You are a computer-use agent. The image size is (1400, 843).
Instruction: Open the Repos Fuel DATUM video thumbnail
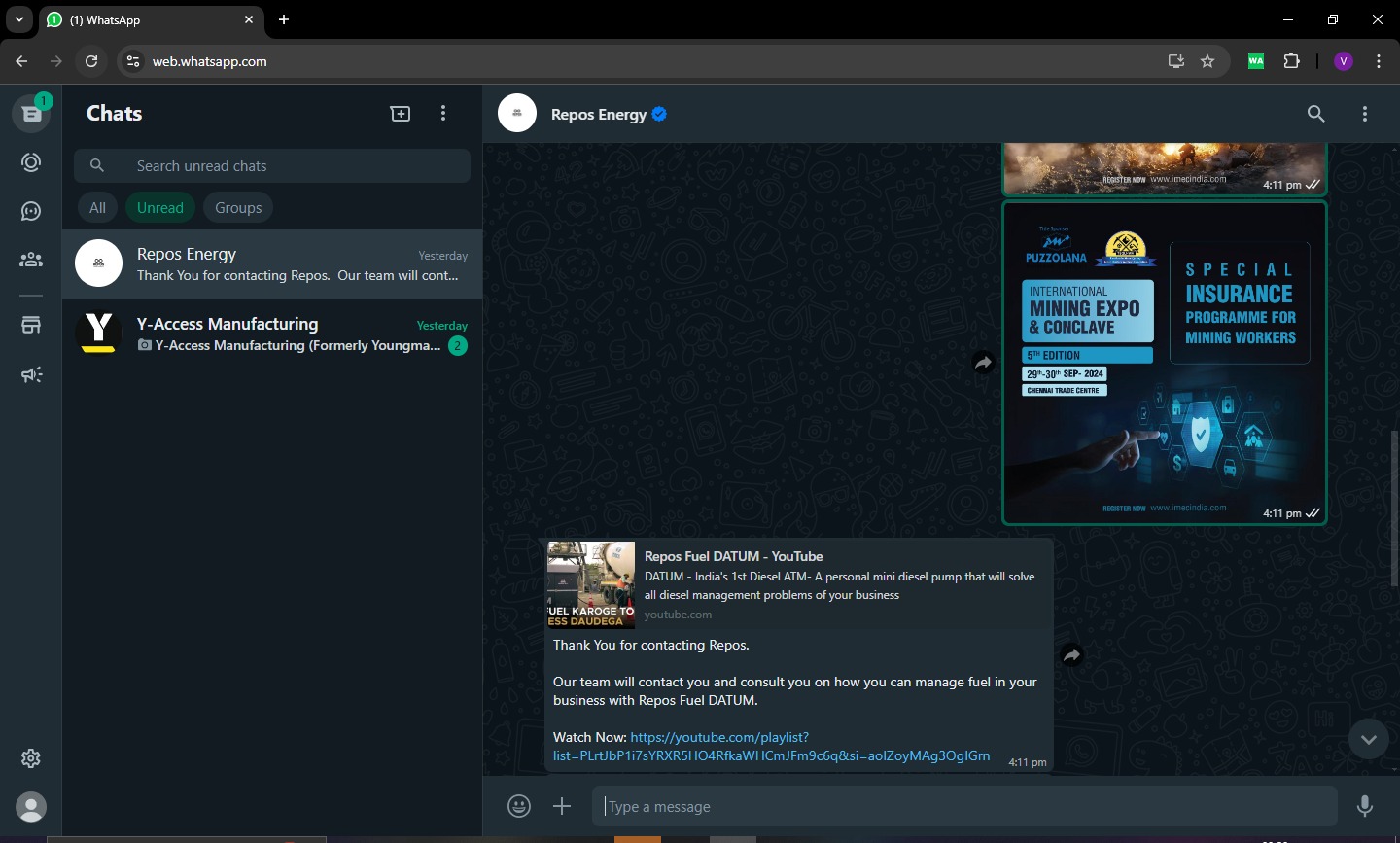(x=590, y=585)
